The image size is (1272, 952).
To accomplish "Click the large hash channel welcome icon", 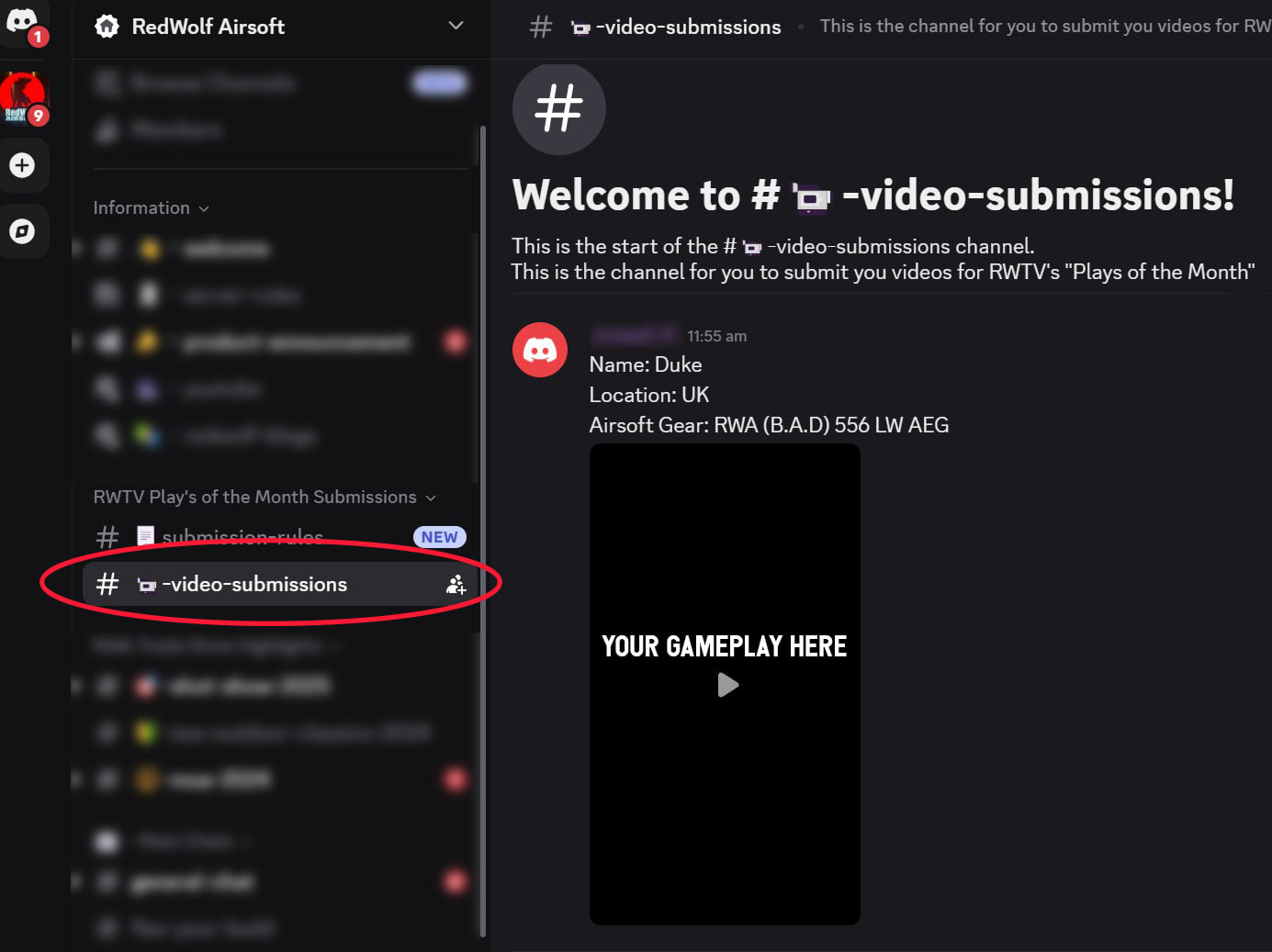I will coord(558,109).
